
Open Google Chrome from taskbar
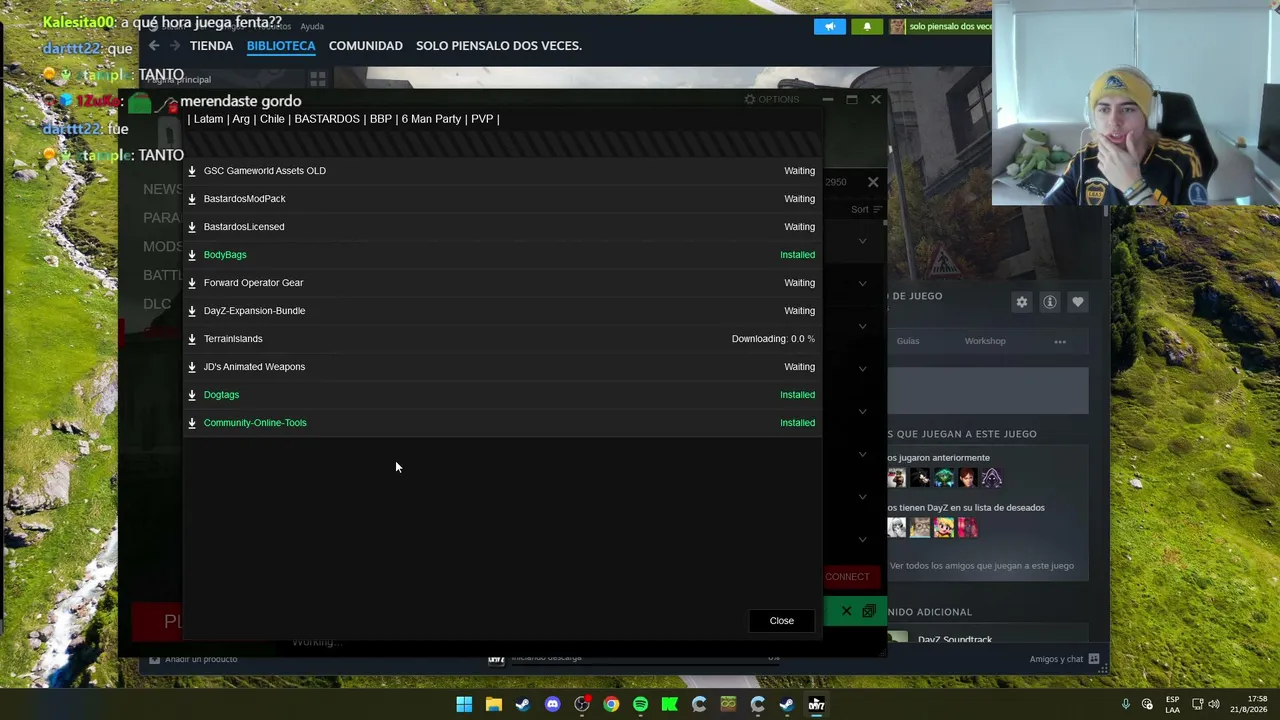[x=611, y=705]
